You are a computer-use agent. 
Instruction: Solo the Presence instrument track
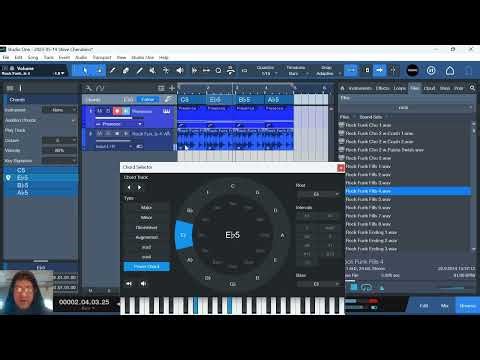(x=108, y=111)
